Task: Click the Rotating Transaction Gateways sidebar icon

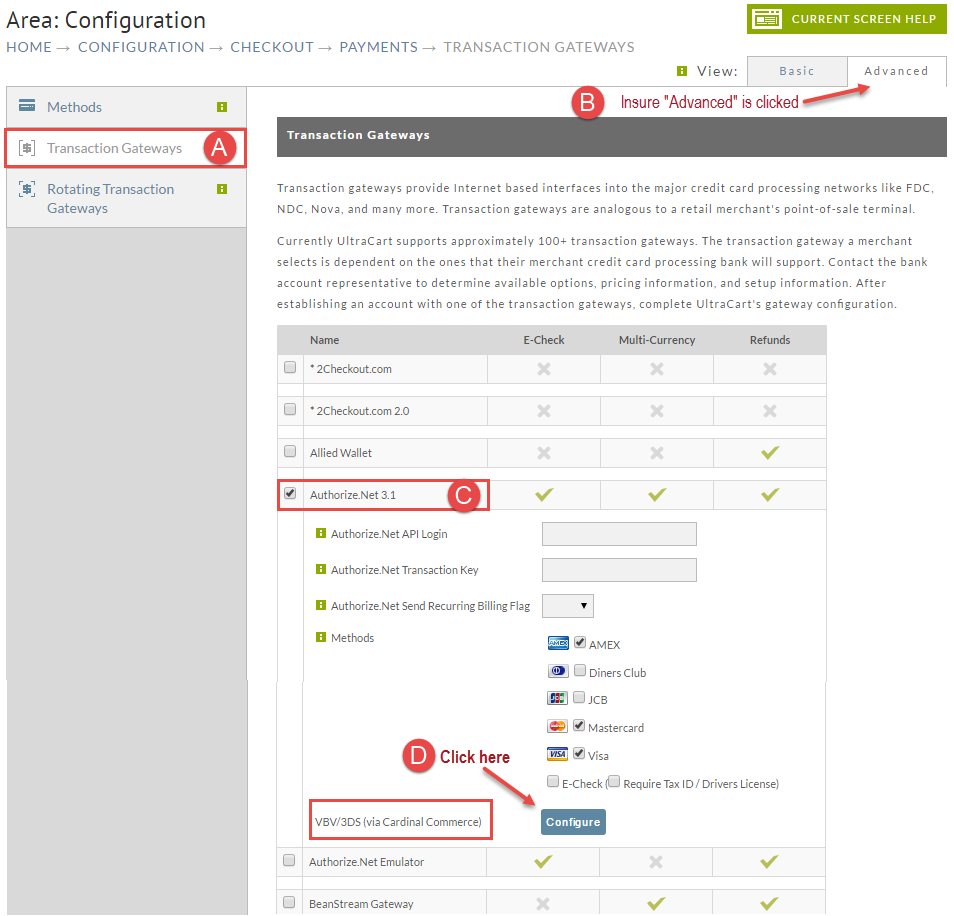Action: point(27,189)
